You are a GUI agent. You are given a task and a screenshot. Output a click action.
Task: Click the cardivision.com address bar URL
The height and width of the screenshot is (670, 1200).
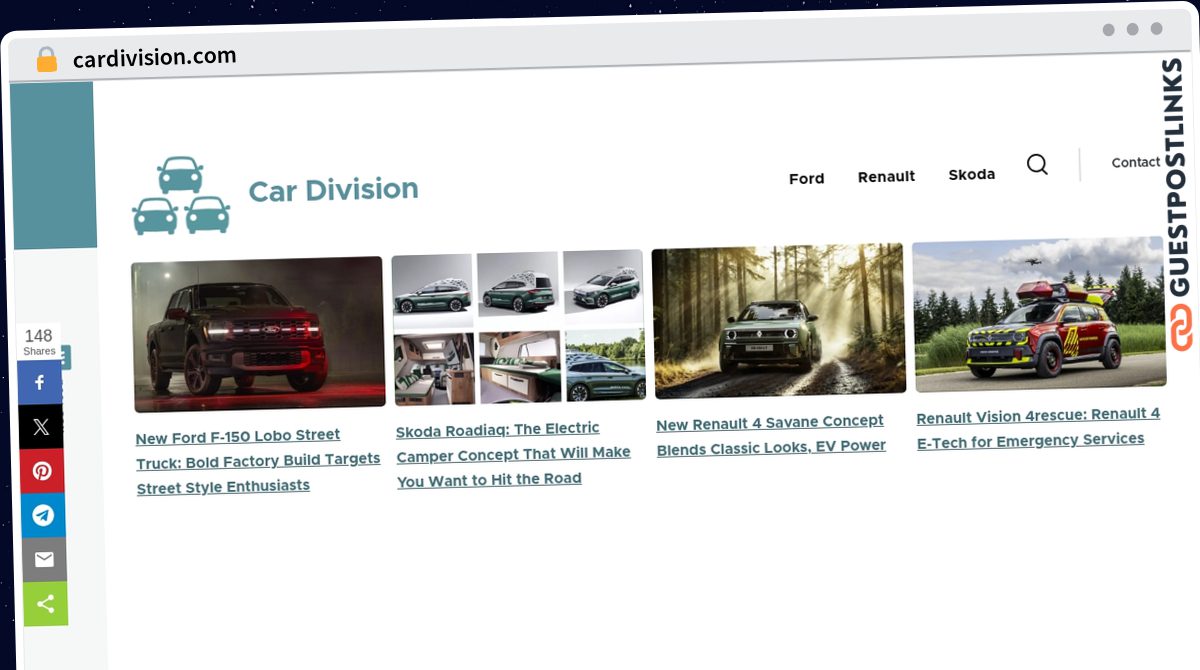tap(155, 58)
